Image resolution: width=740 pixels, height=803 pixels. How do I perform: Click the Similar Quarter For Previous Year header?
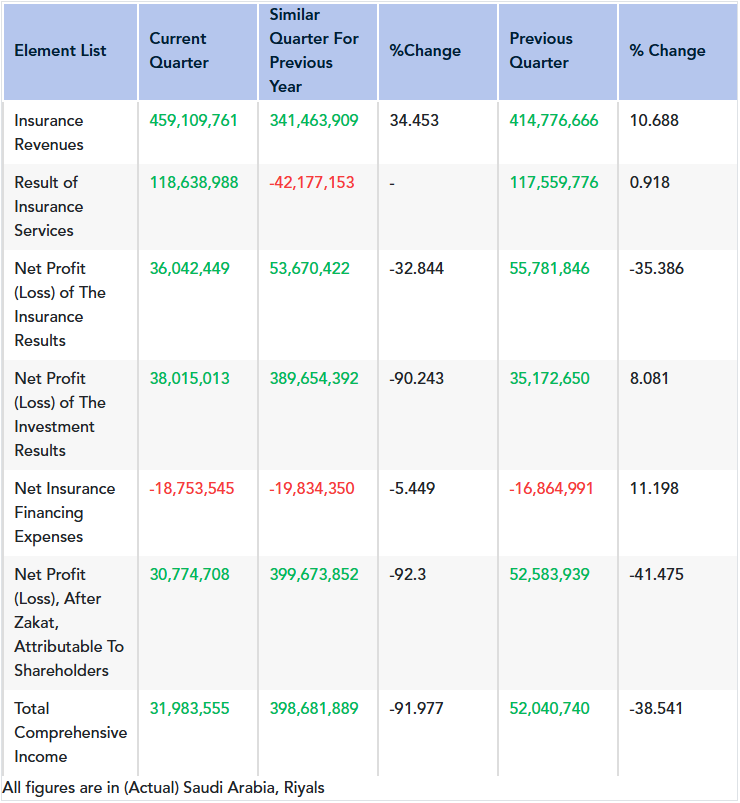point(314,51)
